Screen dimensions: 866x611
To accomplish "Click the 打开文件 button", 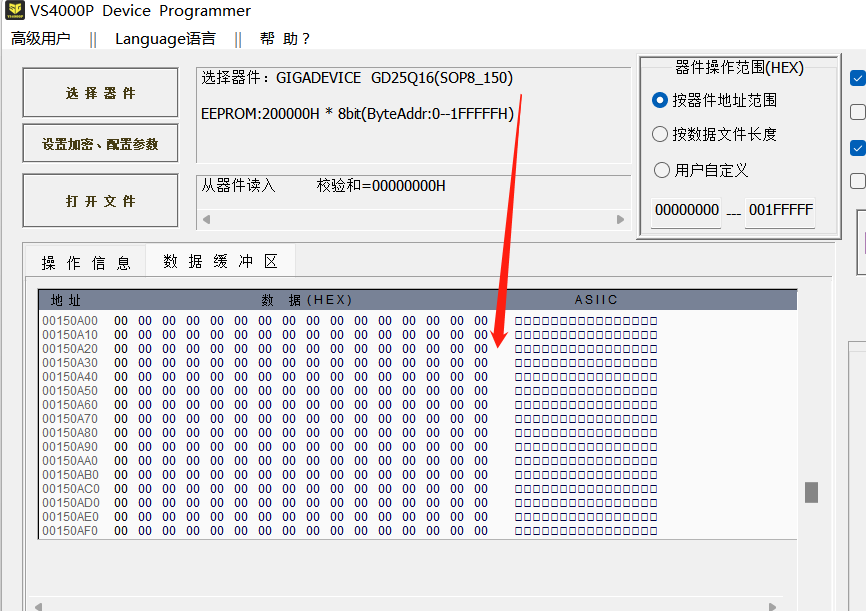I will [100, 201].
